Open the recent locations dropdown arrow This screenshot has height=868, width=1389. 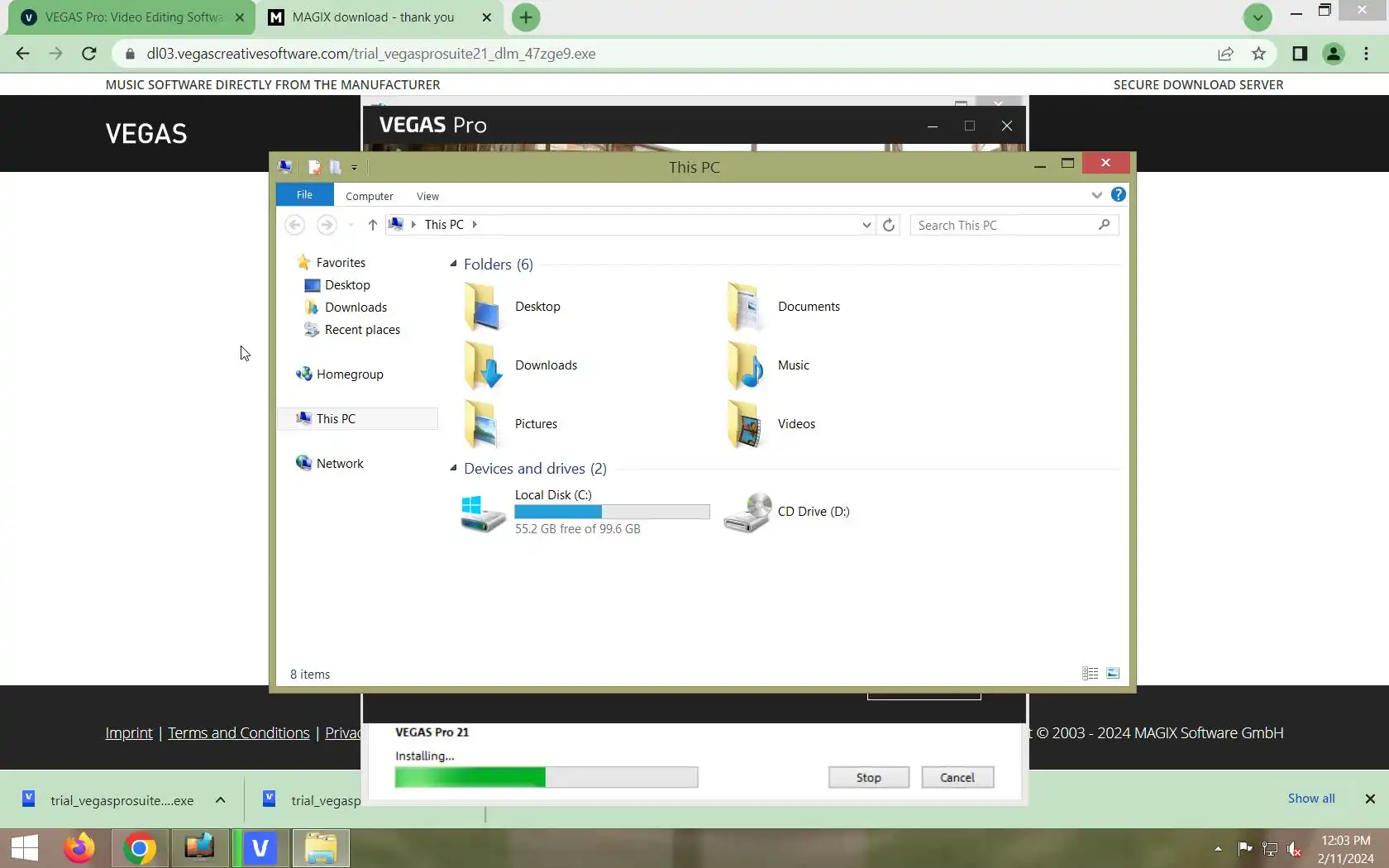coord(351,225)
